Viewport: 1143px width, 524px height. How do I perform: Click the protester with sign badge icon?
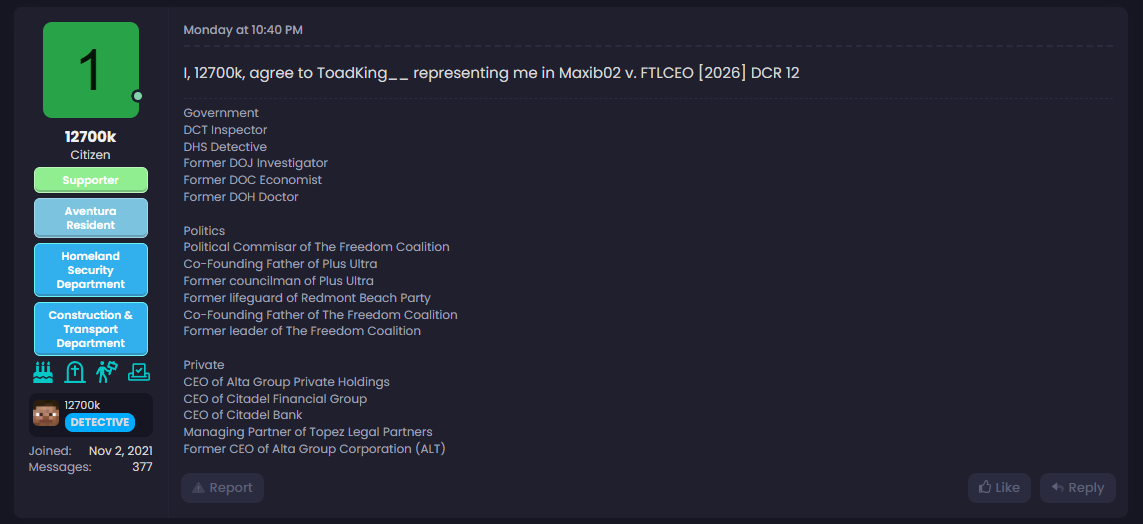[107, 372]
